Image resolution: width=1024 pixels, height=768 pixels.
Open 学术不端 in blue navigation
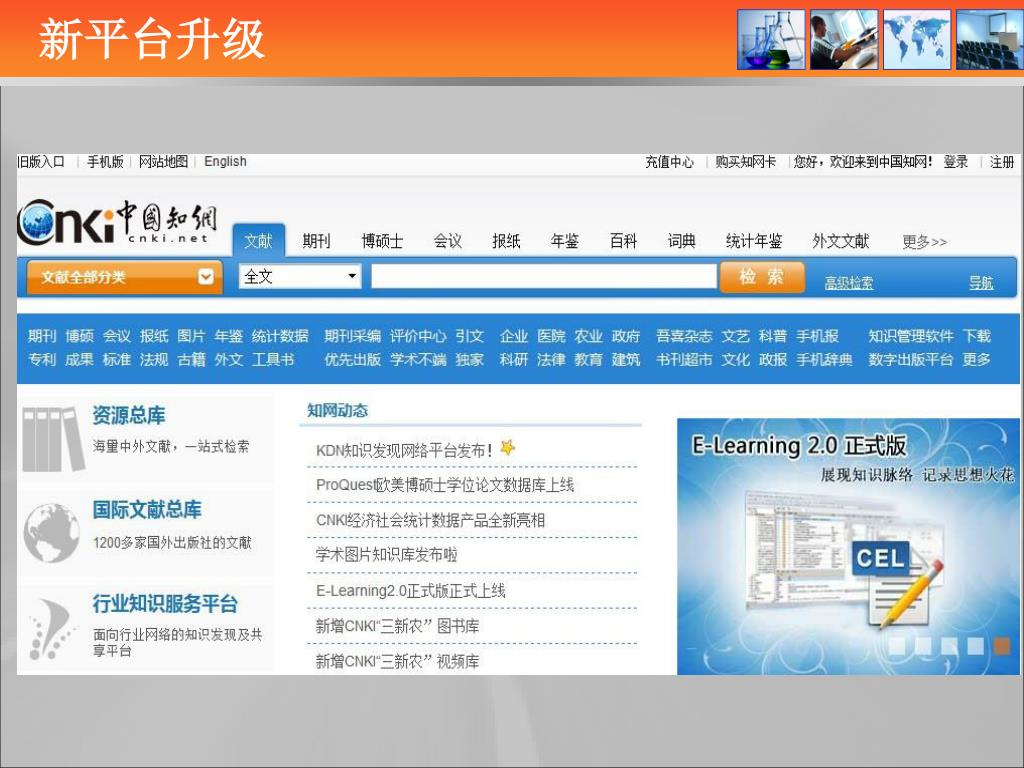click(x=418, y=359)
